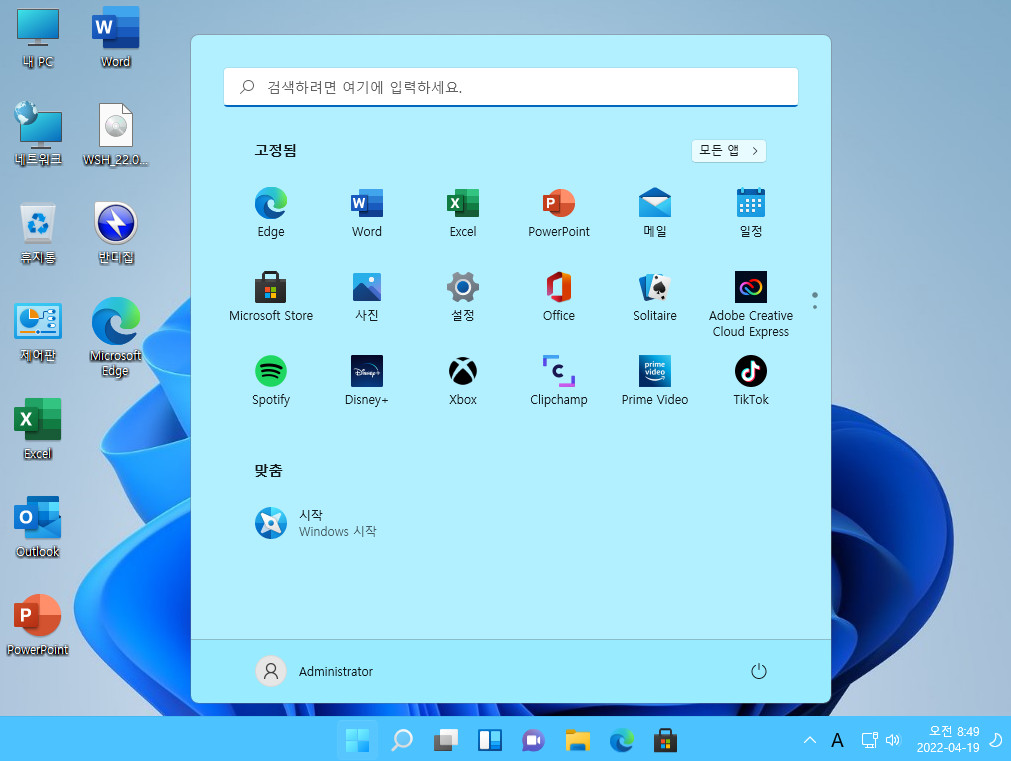Select 제어판 (Control Panel) desktop icon
The height and width of the screenshot is (761, 1011).
37,331
